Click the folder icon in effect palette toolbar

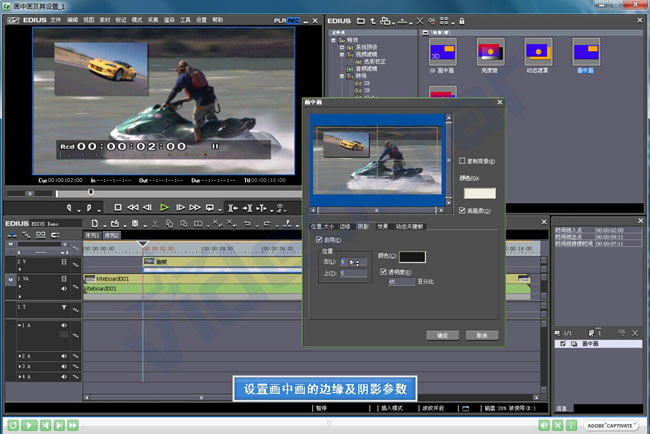(x=361, y=21)
